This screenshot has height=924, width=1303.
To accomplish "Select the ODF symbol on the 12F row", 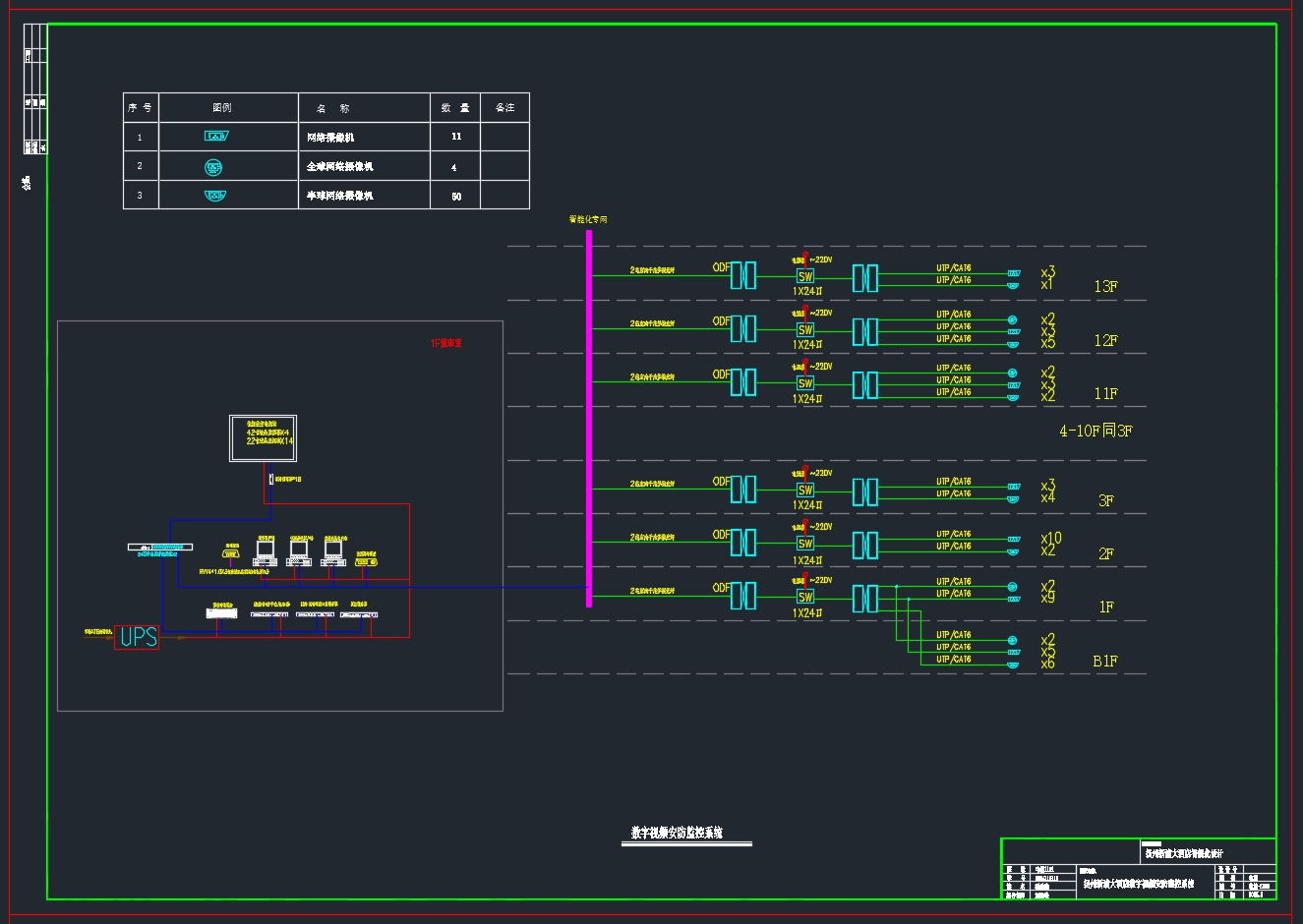I will click(x=742, y=328).
